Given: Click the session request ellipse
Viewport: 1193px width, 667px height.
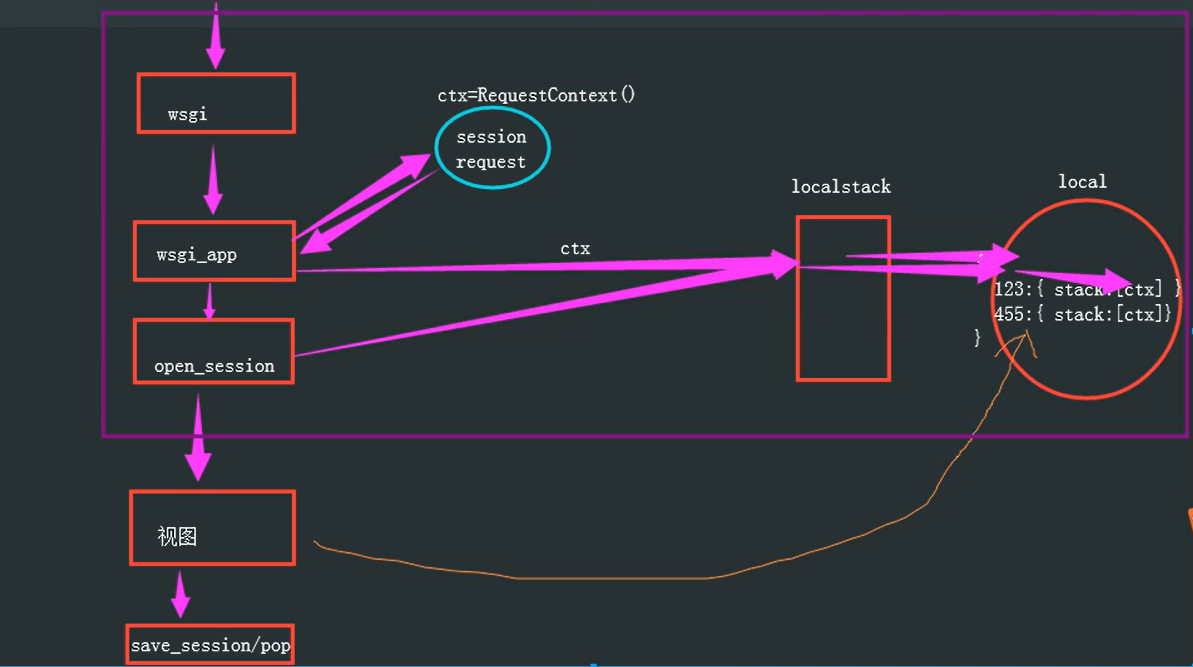Looking at the screenshot, I should [x=492, y=147].
